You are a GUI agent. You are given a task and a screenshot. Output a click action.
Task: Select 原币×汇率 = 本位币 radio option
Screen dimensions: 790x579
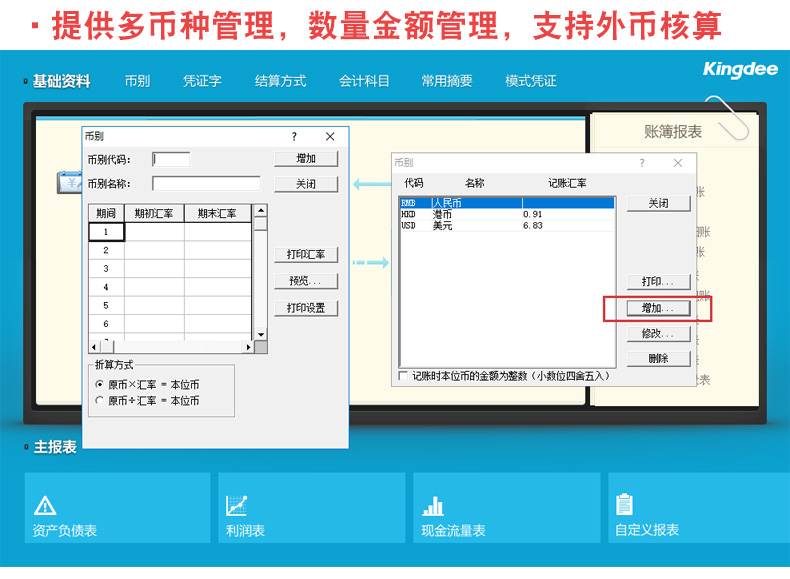point(99,384)
